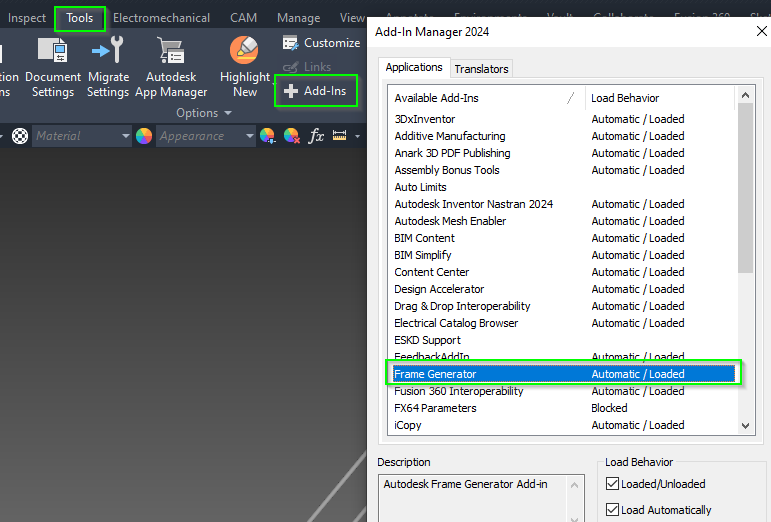This screenshot has width=771, height=522.
Task: Open the Electromechanical ribbon tab
Action: coord(161,18)
